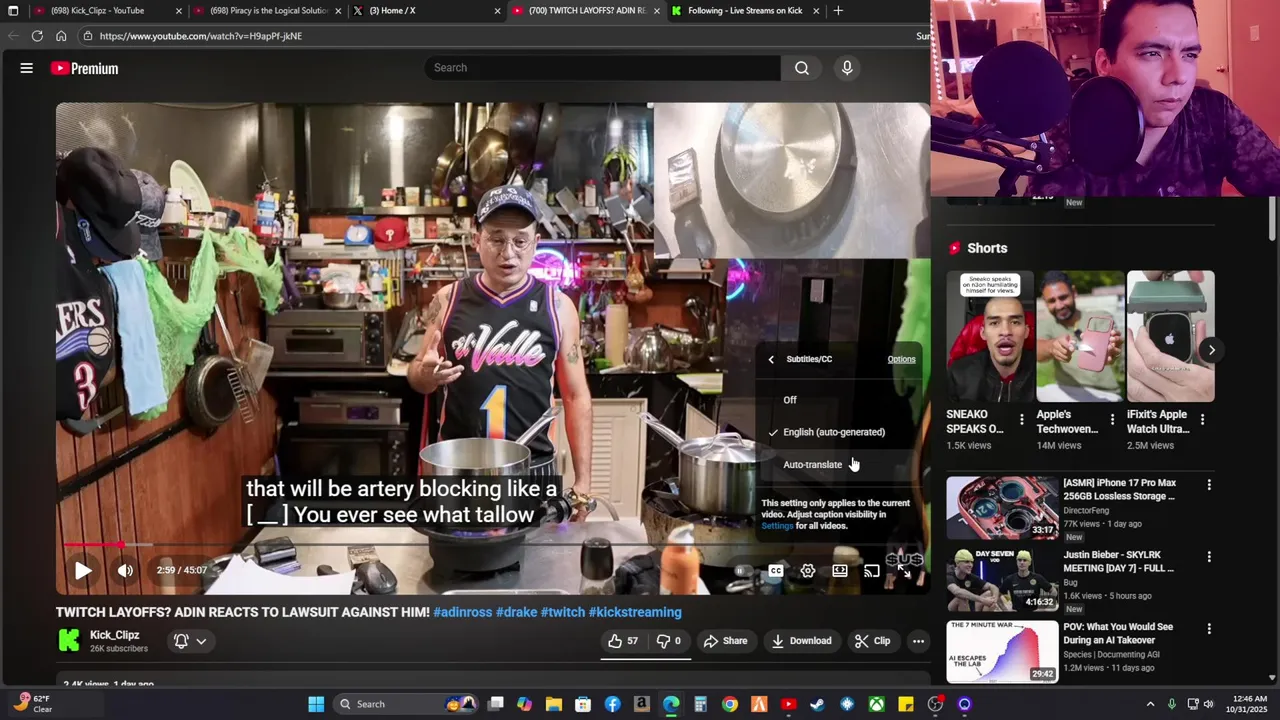Open options for SNEAKO SPEAKS short
The height and width of the screenshot is (720, 1280).
click(1021, 420)
